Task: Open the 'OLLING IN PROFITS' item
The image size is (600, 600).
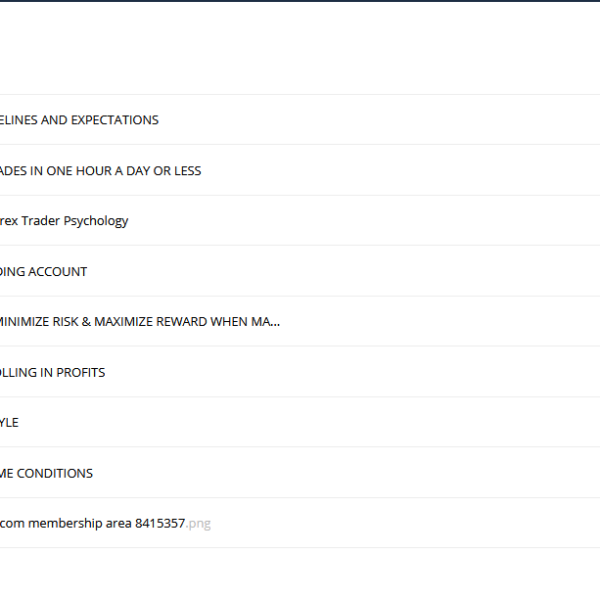Action: (52, 373)
